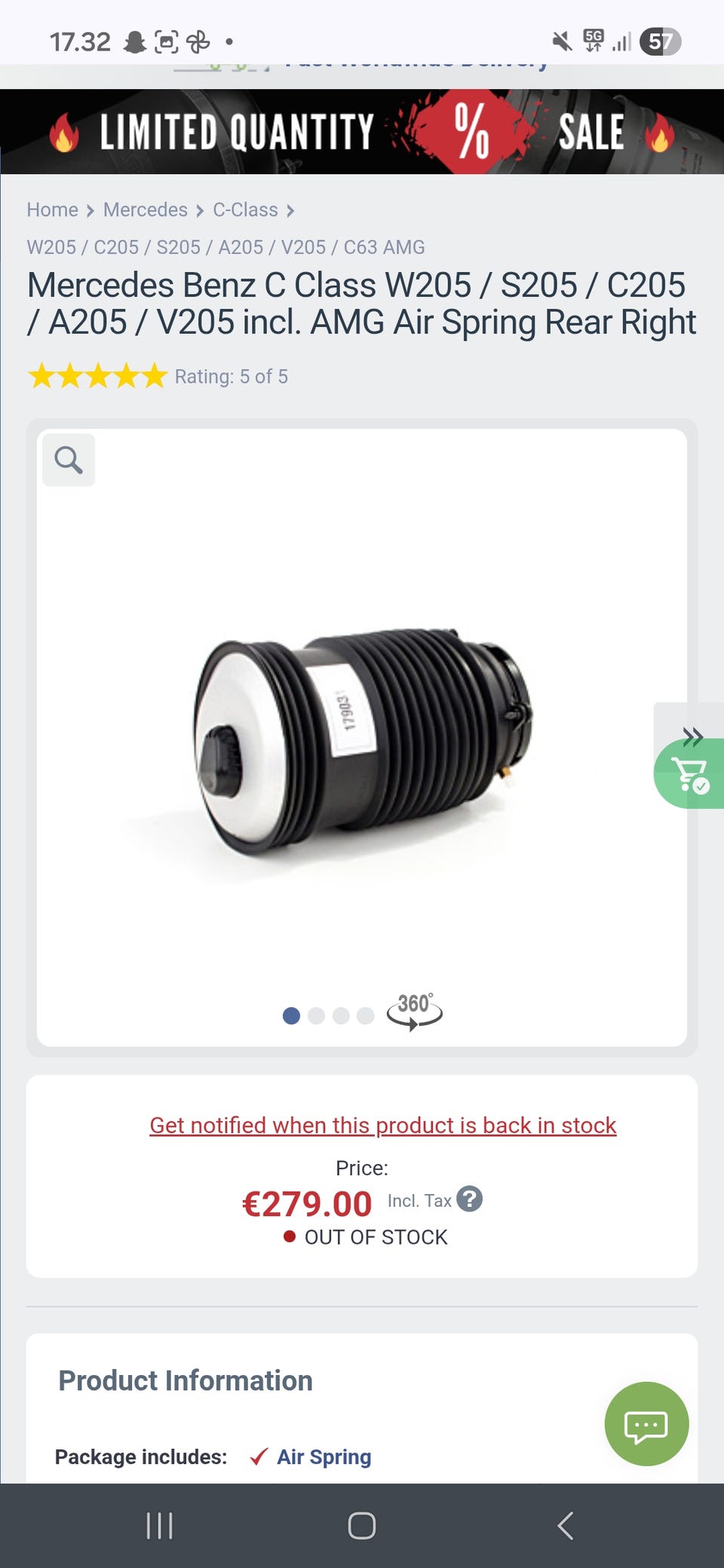This screenshot has width=724, height=1568.
Task: Tap the Android home button
Action: click(362, 1526)
